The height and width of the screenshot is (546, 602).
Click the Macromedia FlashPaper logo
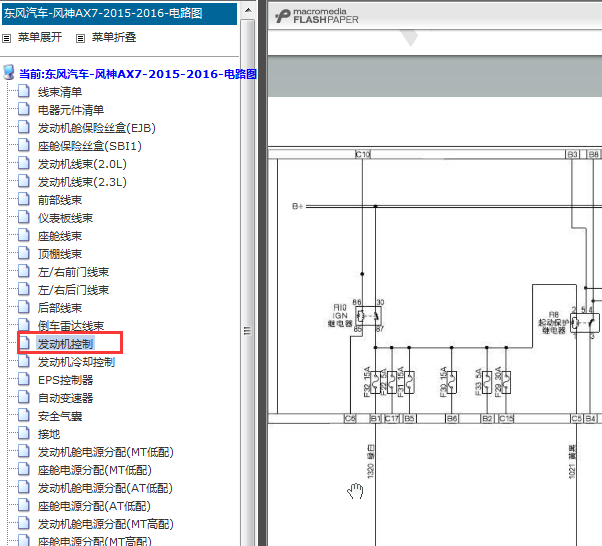click(x=317, y=16)
